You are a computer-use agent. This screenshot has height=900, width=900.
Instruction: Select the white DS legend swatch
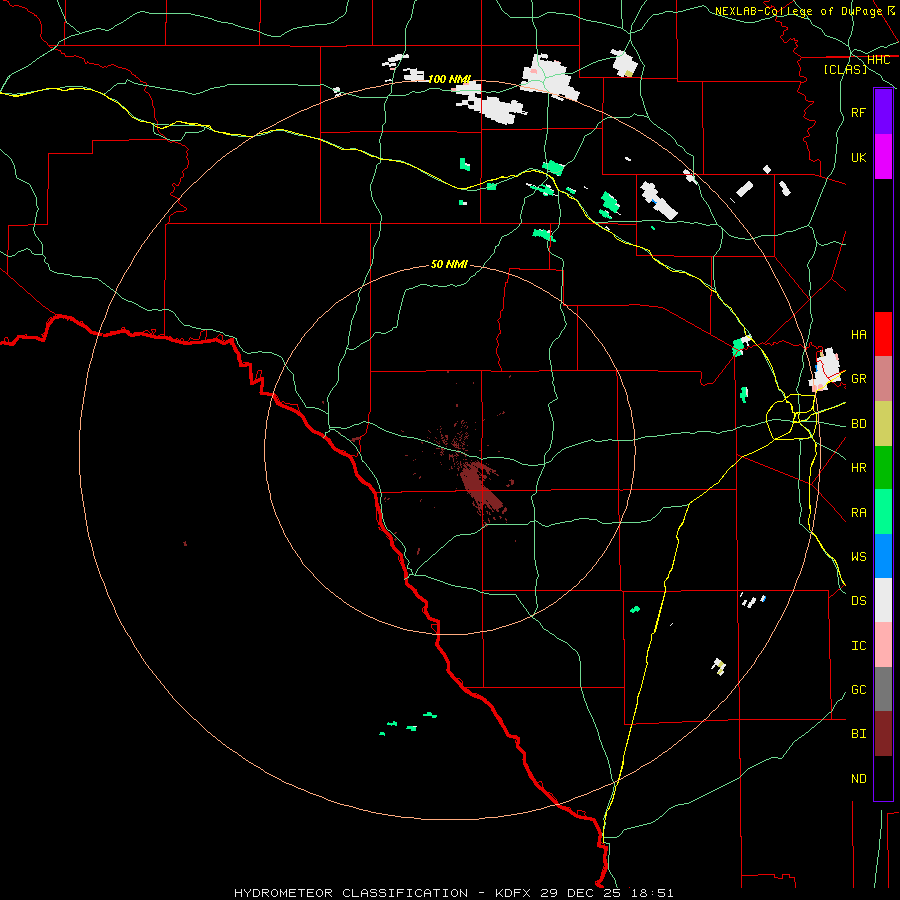pyautogui.click(x=883, y=600)
